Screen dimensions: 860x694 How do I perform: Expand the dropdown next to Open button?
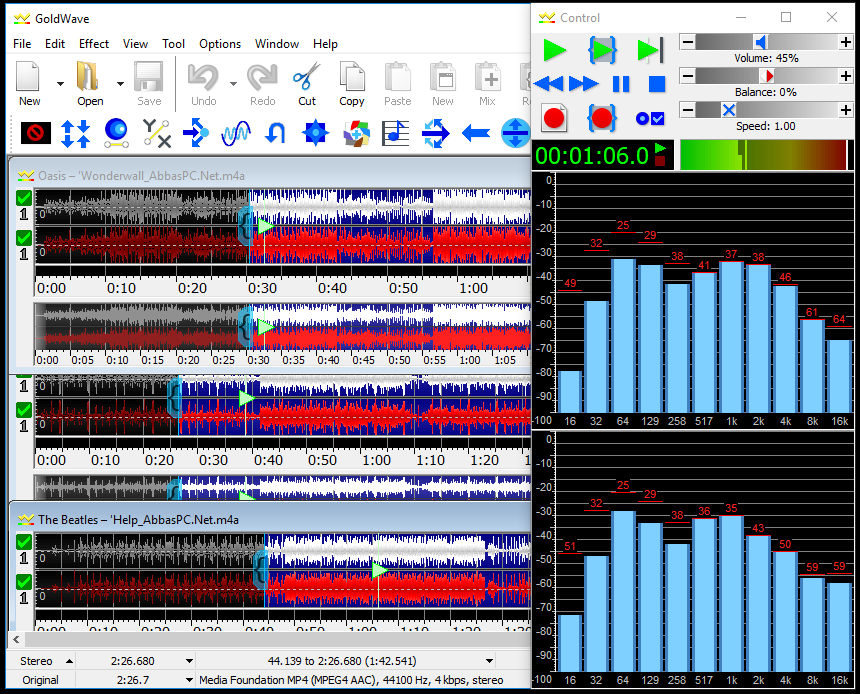pos(120,84)
